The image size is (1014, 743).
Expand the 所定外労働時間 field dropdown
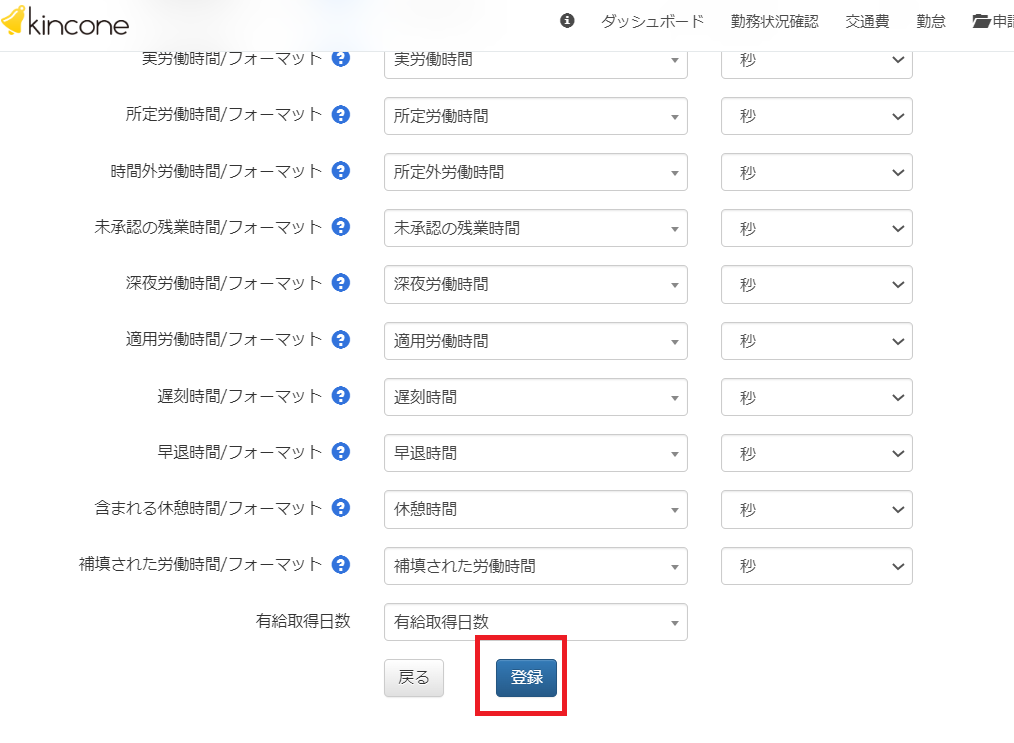tap(535, 172)
